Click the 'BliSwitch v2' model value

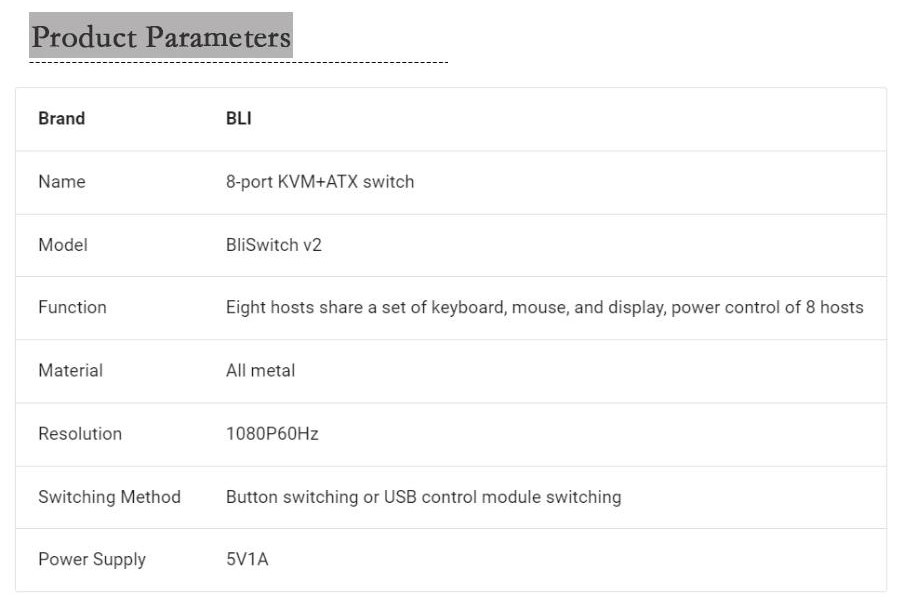point(273,245)
